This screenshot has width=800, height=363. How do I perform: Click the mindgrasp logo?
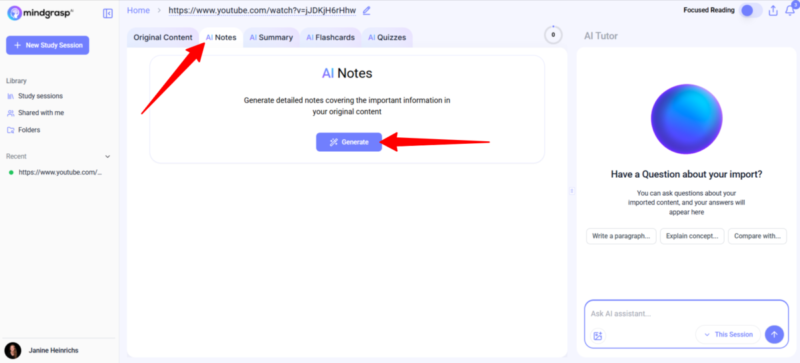pos(40,13)
